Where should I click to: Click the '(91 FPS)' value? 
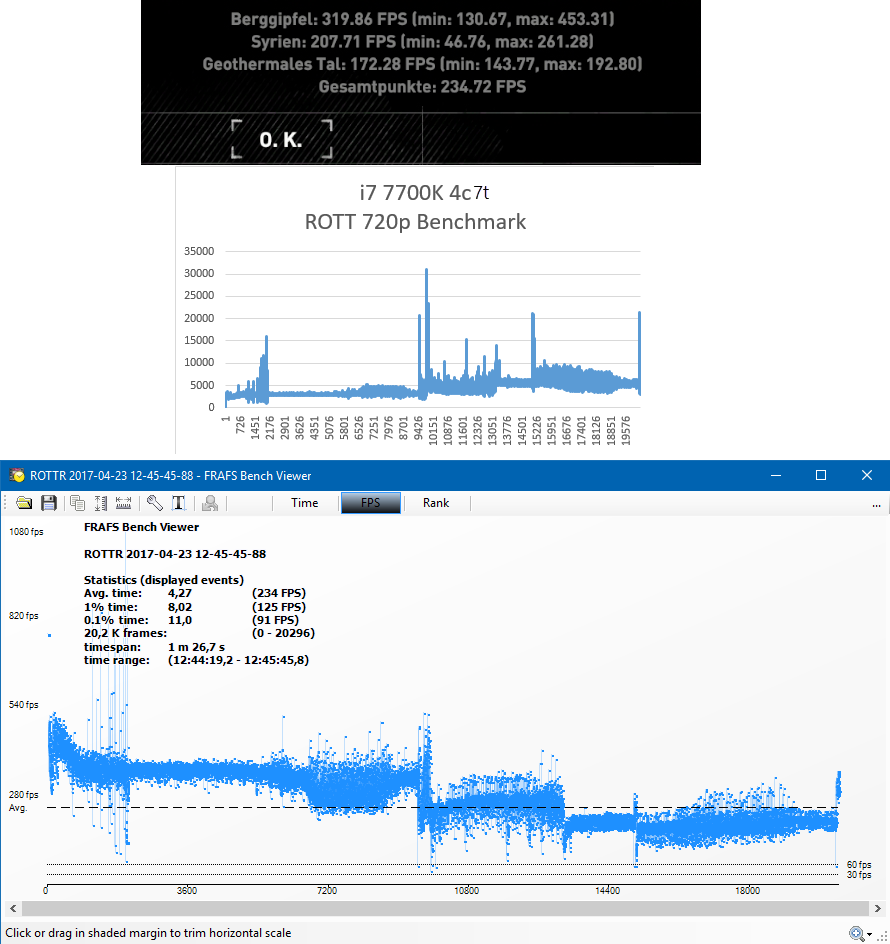click(x=275, y=620)
